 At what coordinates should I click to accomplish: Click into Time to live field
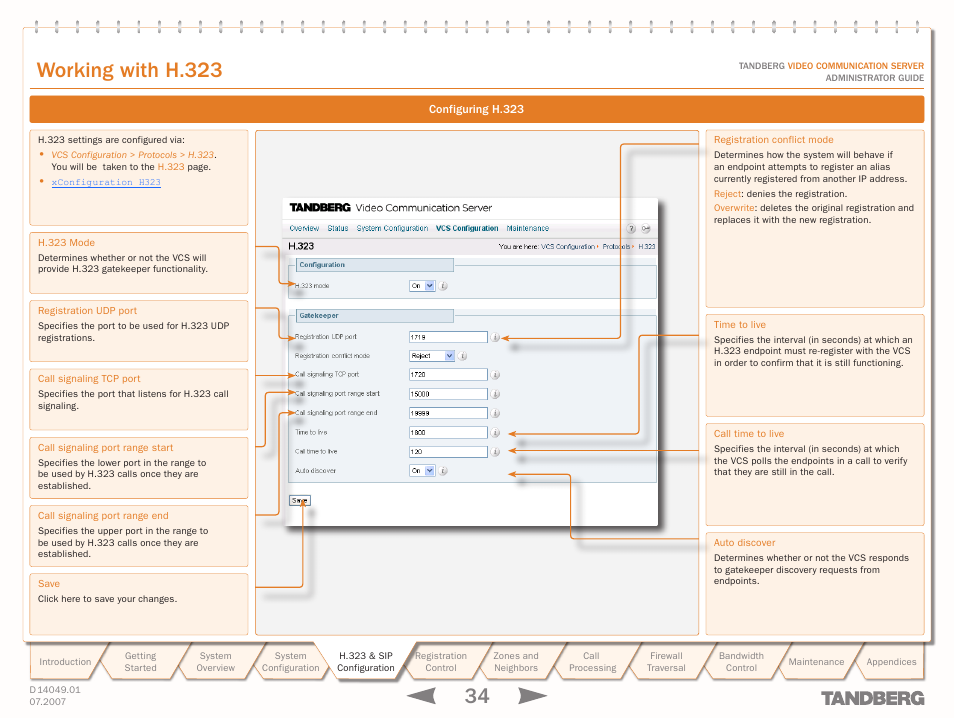point(448,433)
